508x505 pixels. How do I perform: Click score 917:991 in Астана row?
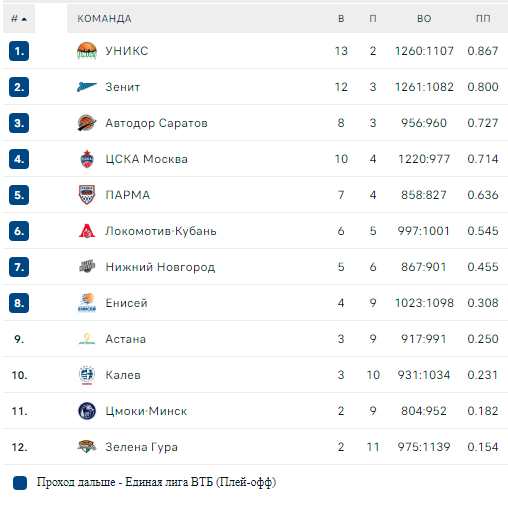(x=424, y=339)
